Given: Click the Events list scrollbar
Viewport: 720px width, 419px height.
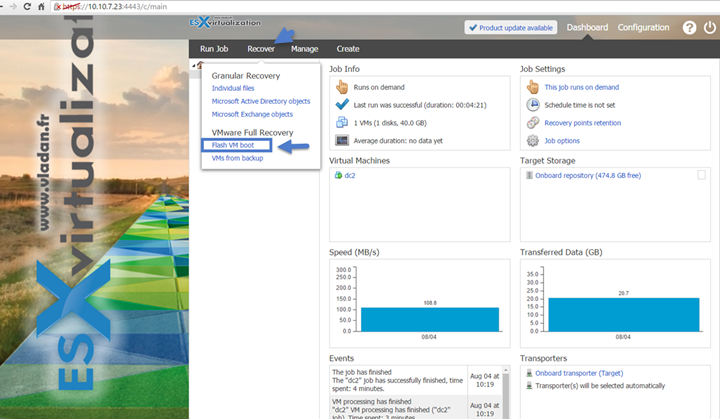Looking at the screenshot, I should click(x=506, y=396).
